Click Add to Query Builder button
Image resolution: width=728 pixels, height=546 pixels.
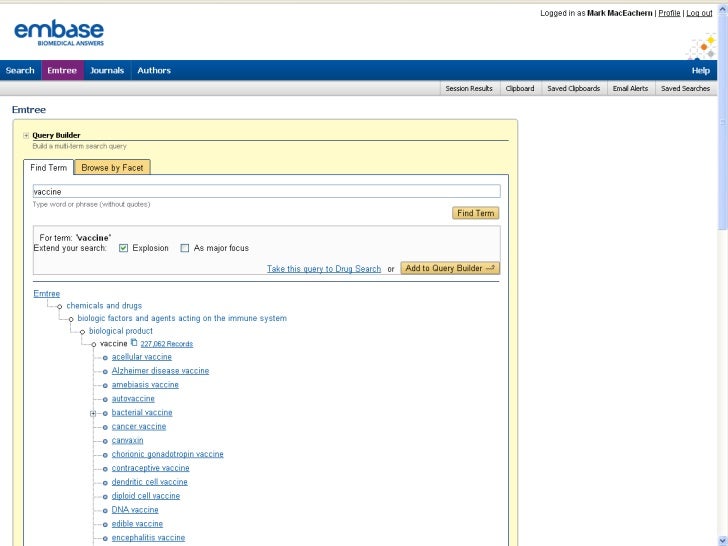tap(450, 268)
